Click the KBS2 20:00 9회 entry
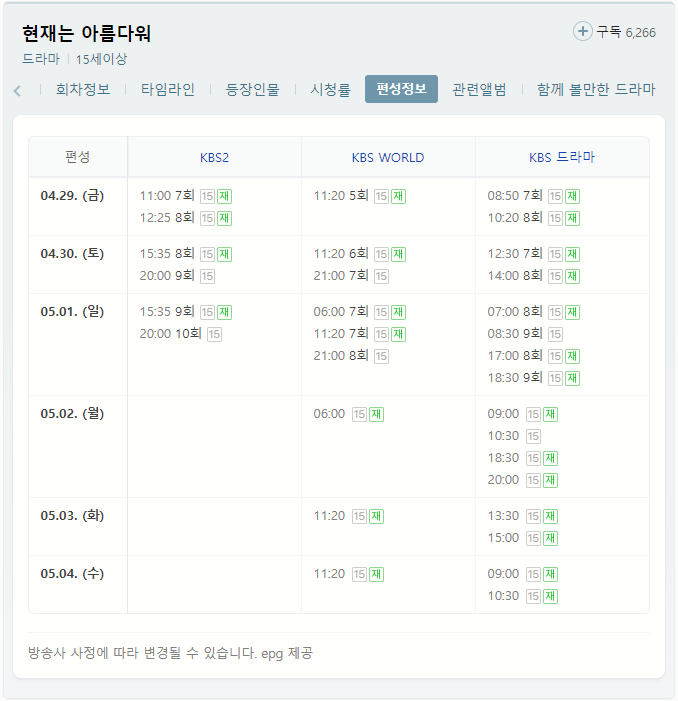 [177, 276]
